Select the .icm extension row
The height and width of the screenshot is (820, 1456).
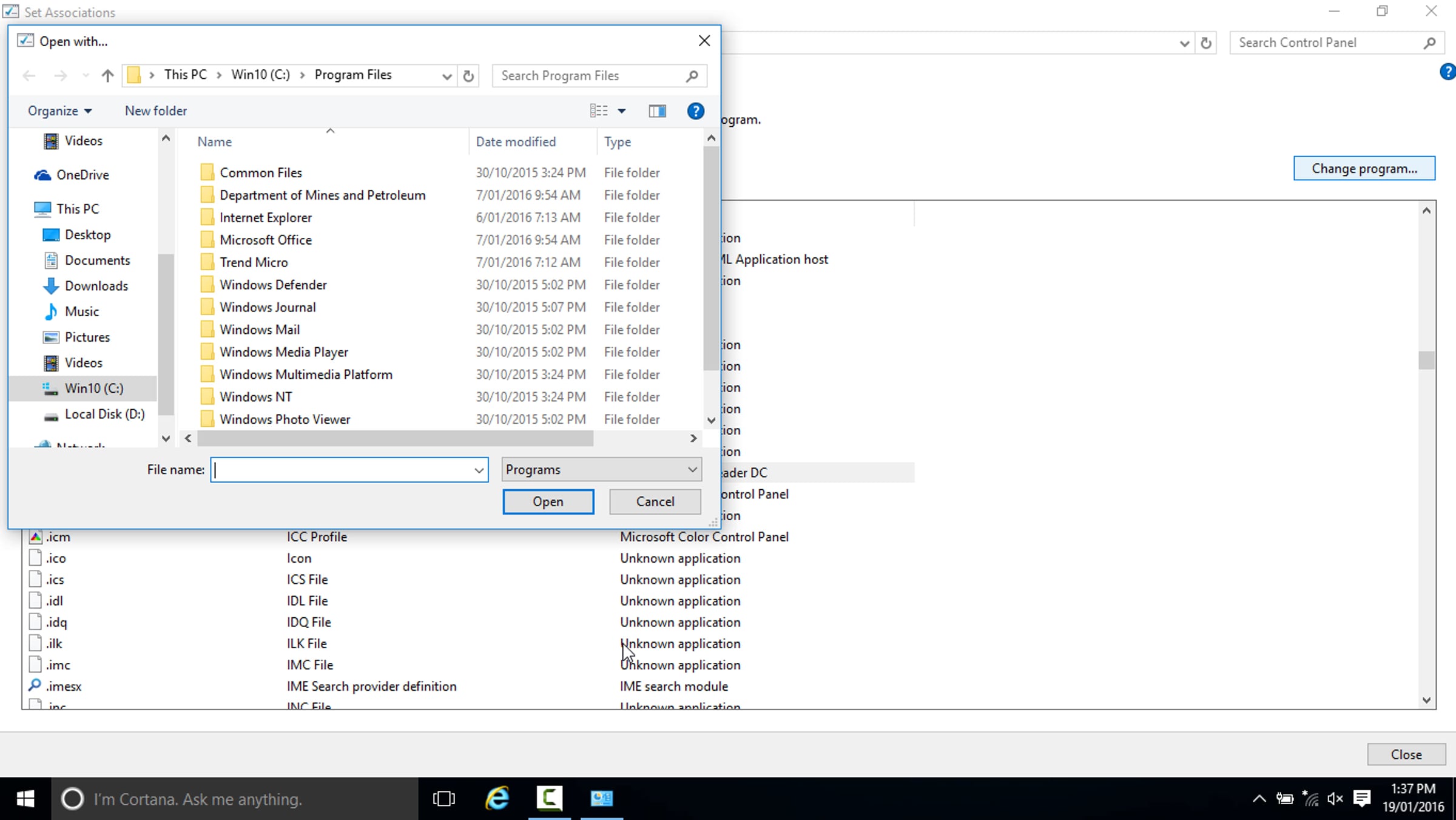(x=467, y=537)
